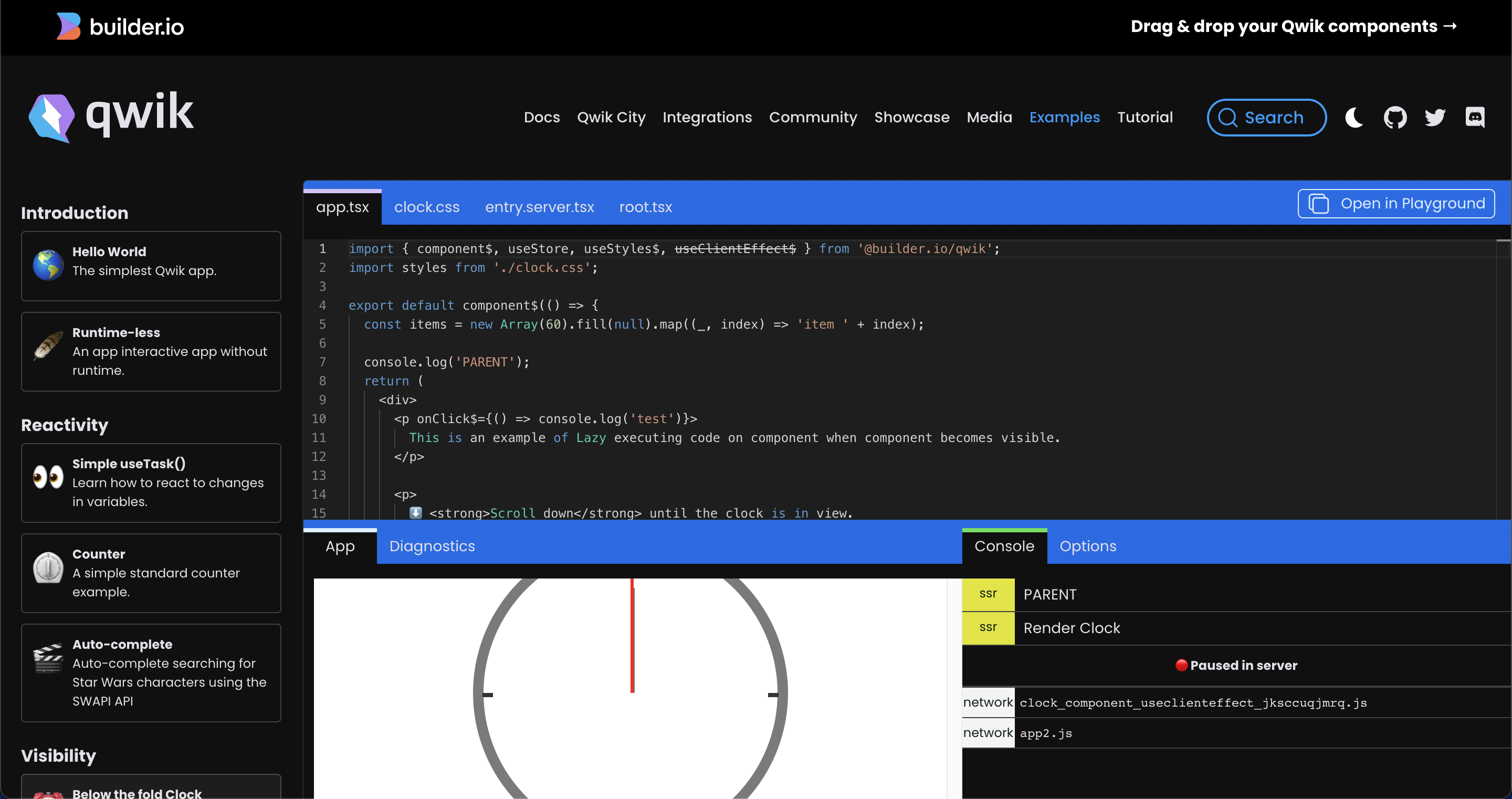
Task: Open the Options panel tab
Action: 1088,546
